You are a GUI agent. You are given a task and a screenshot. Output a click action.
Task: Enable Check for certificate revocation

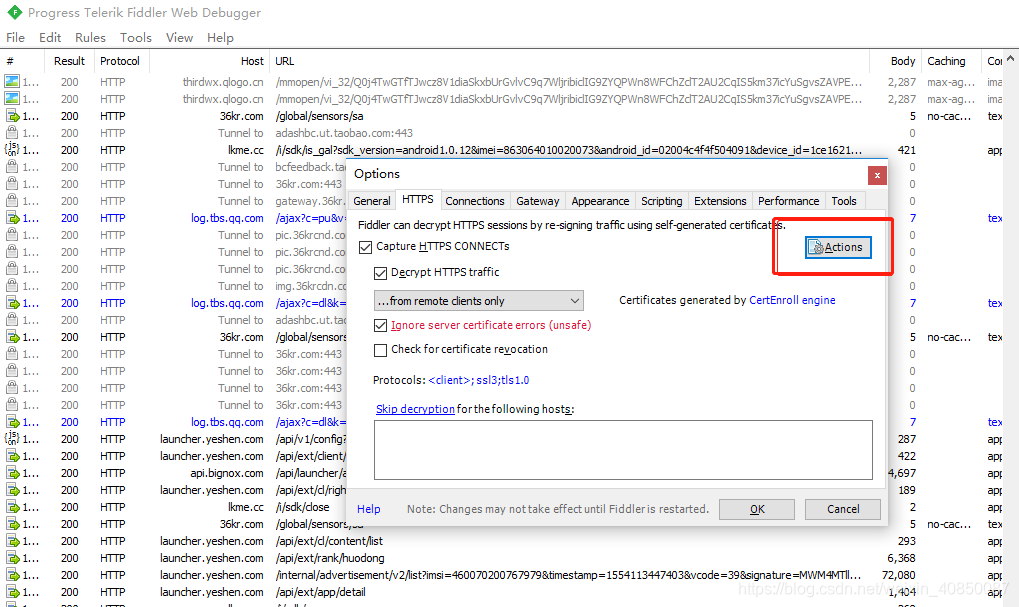pyautogui.click(x=381, y=350)
